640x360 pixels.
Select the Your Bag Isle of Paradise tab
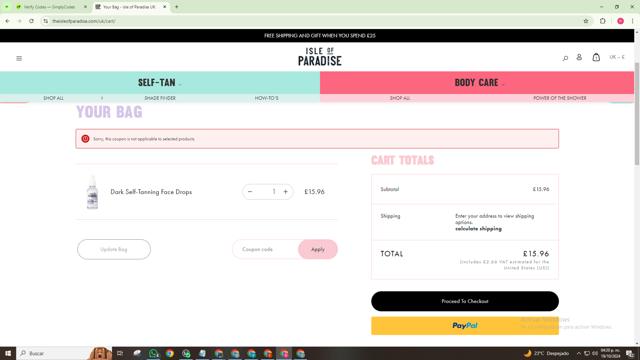[129, 7]
